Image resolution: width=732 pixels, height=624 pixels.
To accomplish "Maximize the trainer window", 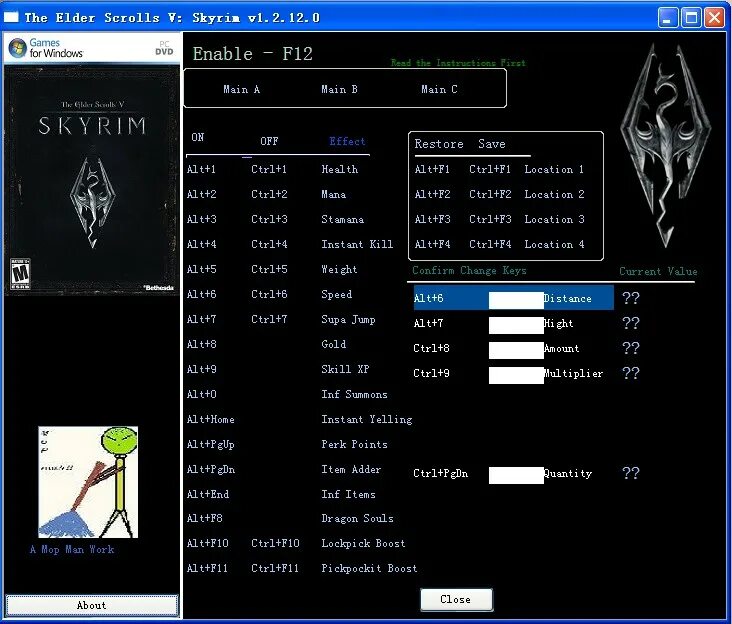I will pos(691,18).
